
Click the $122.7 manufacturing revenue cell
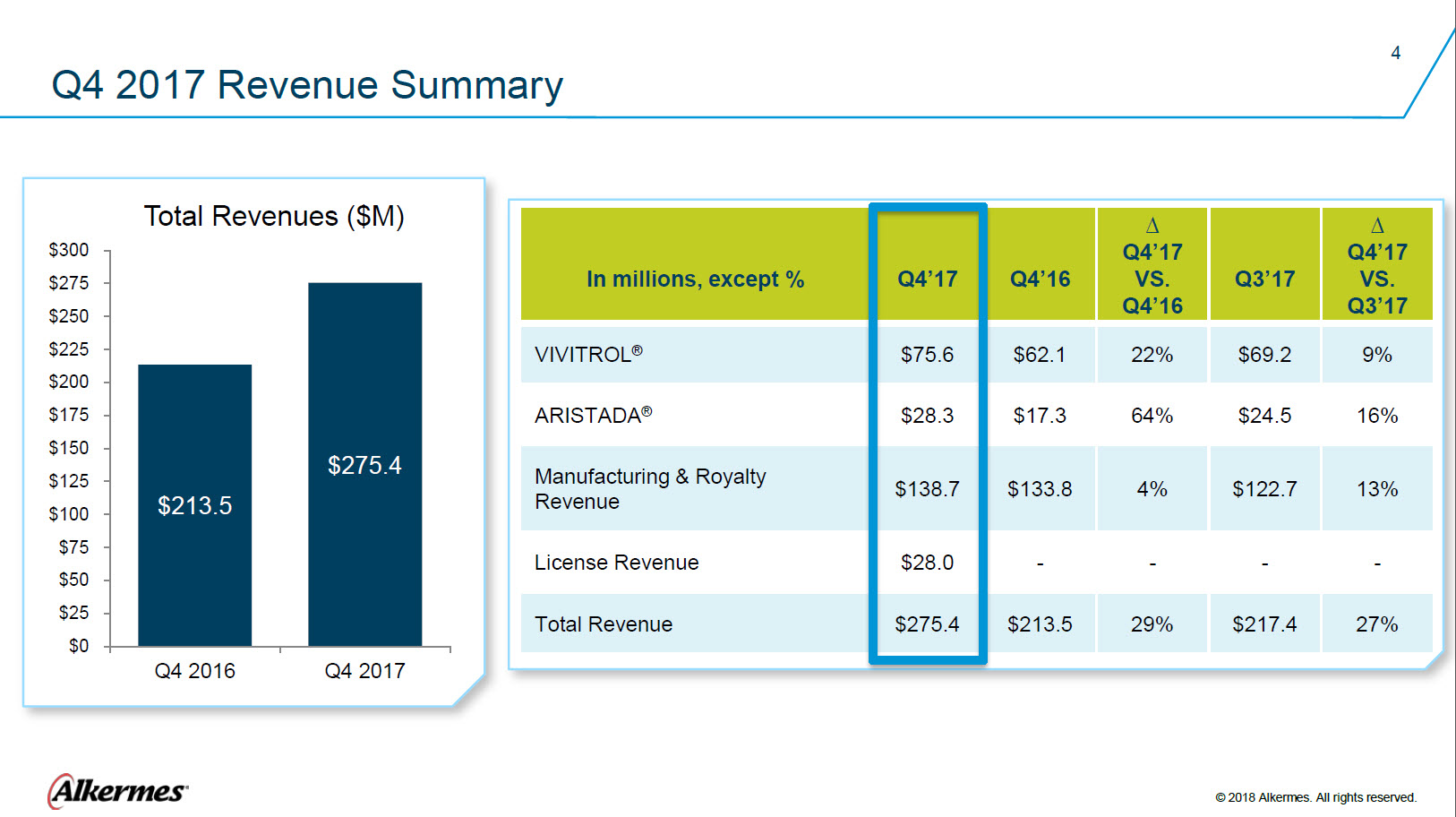pyautogui.click(x=1264, y=489)
